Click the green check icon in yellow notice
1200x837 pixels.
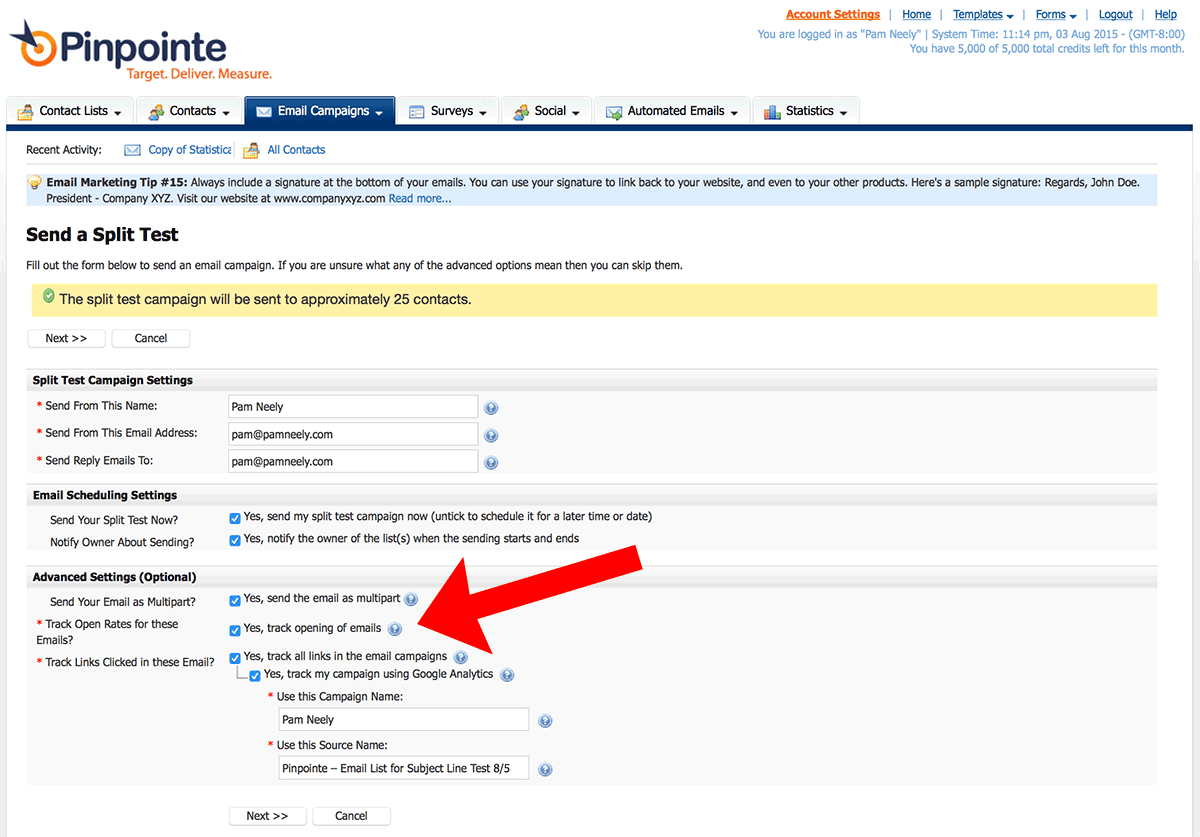(48, 297)
